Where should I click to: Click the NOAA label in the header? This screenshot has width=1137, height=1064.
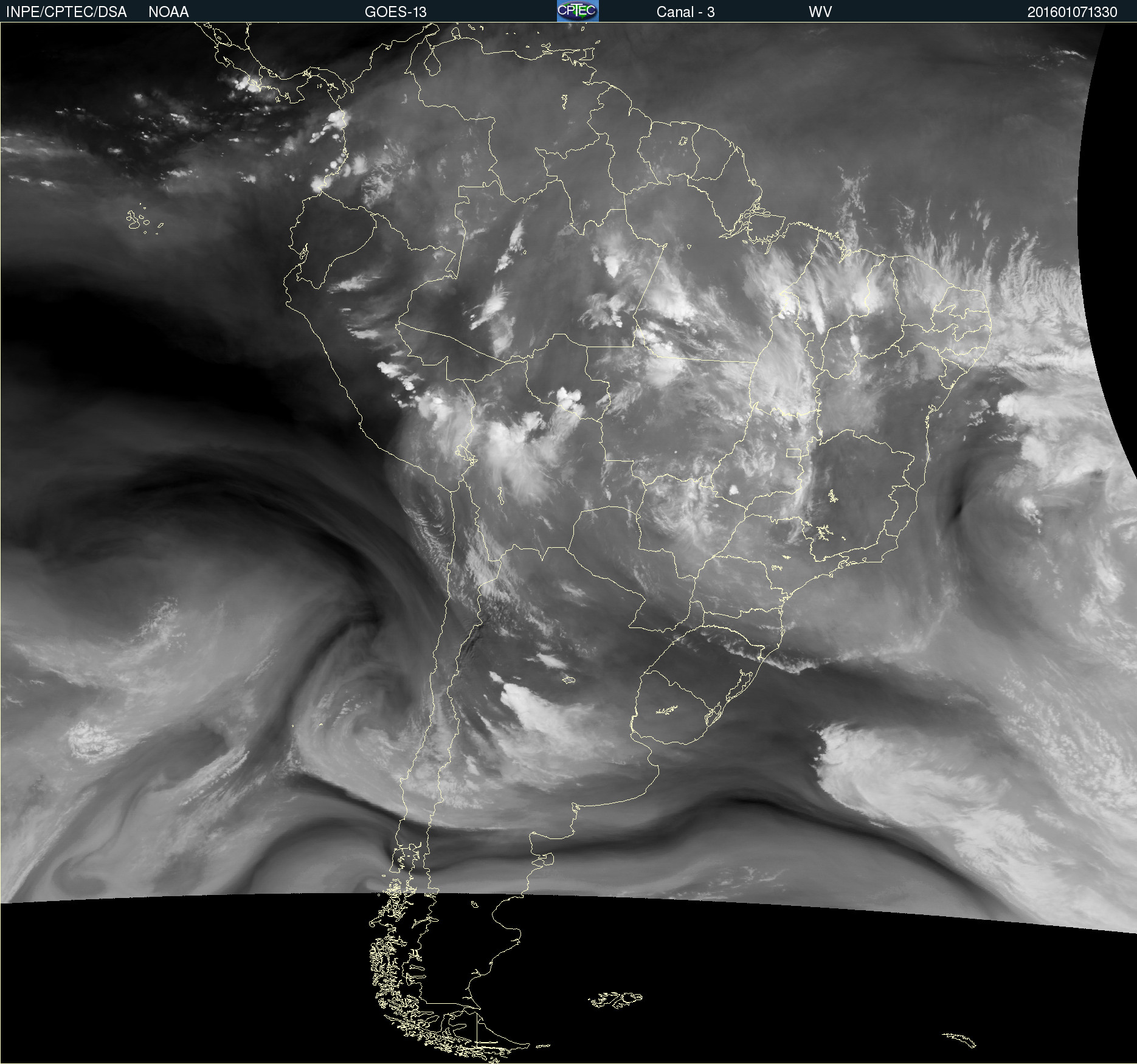[x=168, y=12]
